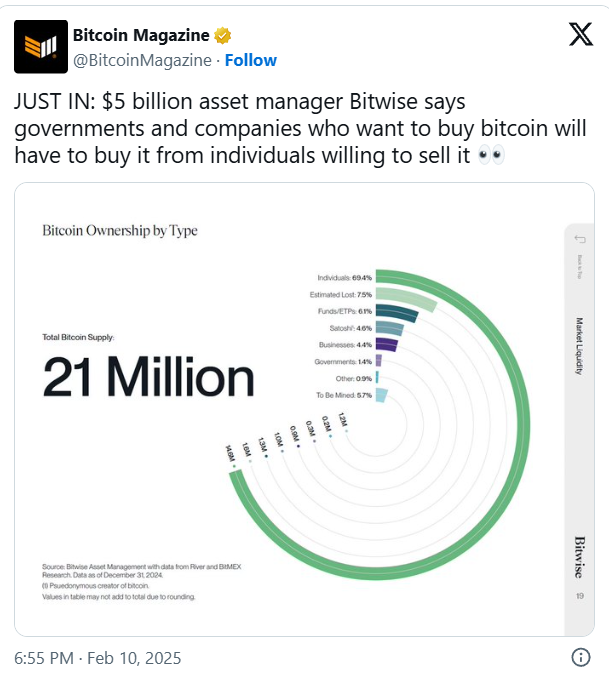This screenshot has height=679, width=609.
Task: Open the tweet timestamp link
Action: (x=97, y=658)
